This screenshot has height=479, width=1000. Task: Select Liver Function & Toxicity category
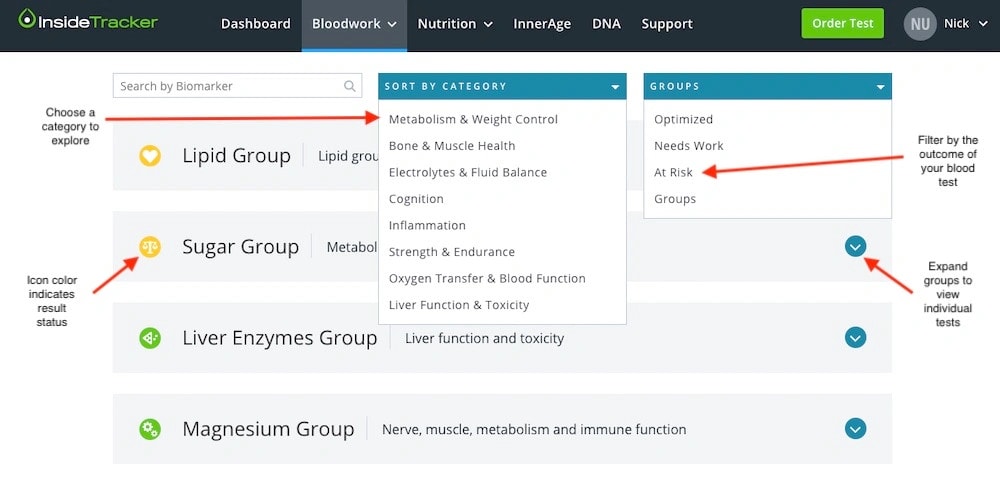coord(459,305)
